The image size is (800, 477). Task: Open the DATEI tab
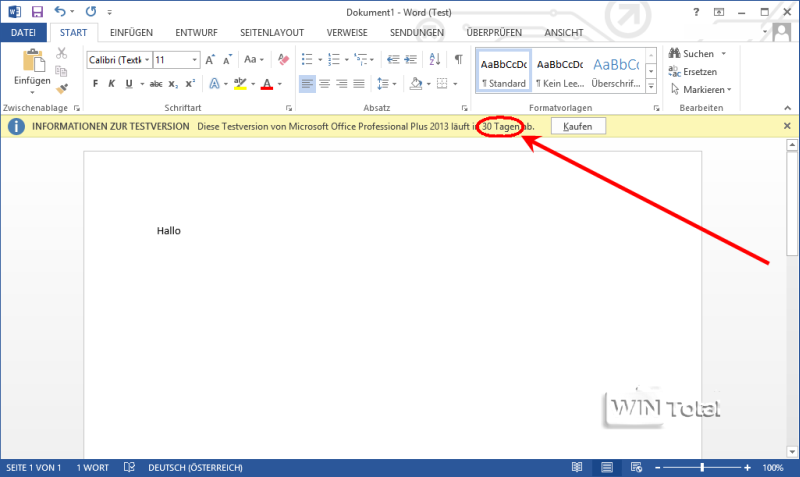[23, 33]
